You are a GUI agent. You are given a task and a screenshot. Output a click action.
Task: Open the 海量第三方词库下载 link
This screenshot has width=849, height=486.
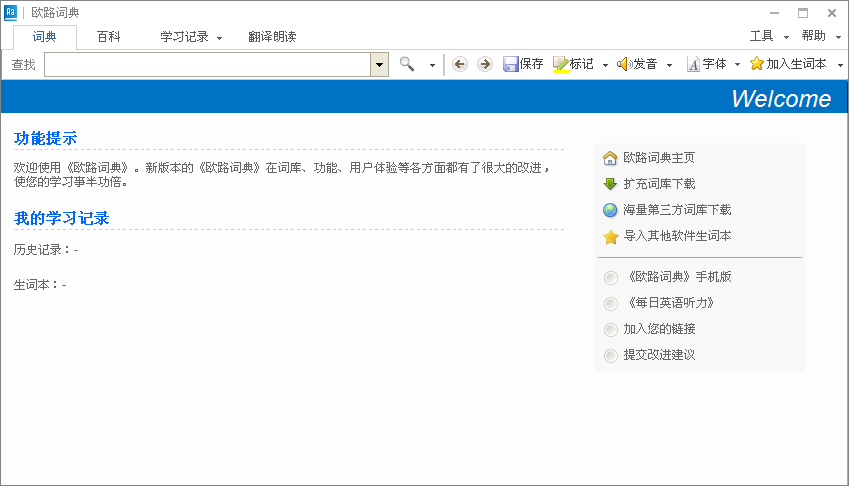pyautogui.click(x=677, y=209)
